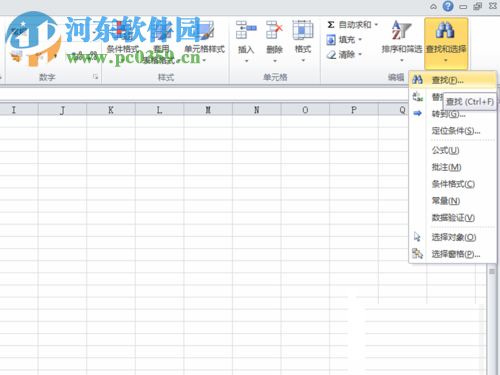Click the blue Go To arrow icon
Viewport: 500px width, 375px height.
point(417,113)
